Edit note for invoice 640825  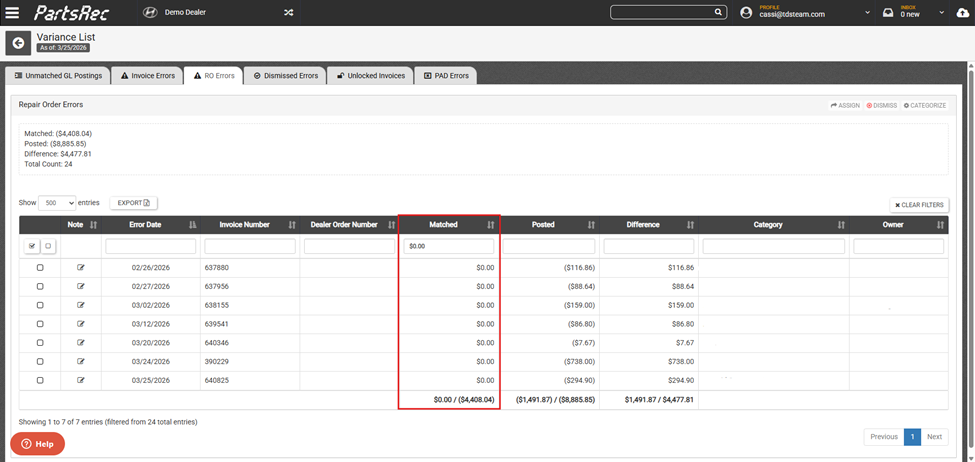[80, 379]
